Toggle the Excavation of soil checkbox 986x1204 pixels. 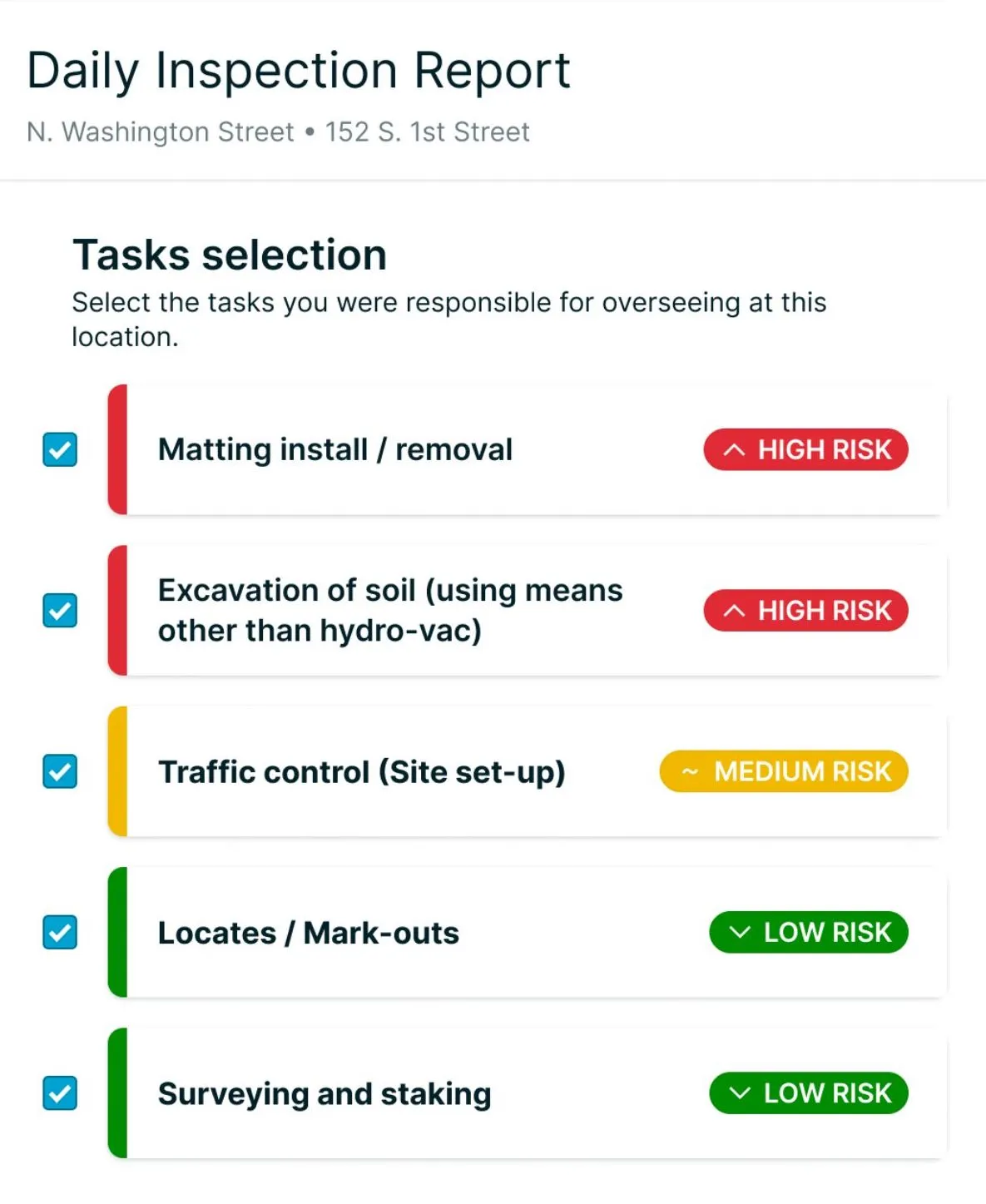(60, 611)
